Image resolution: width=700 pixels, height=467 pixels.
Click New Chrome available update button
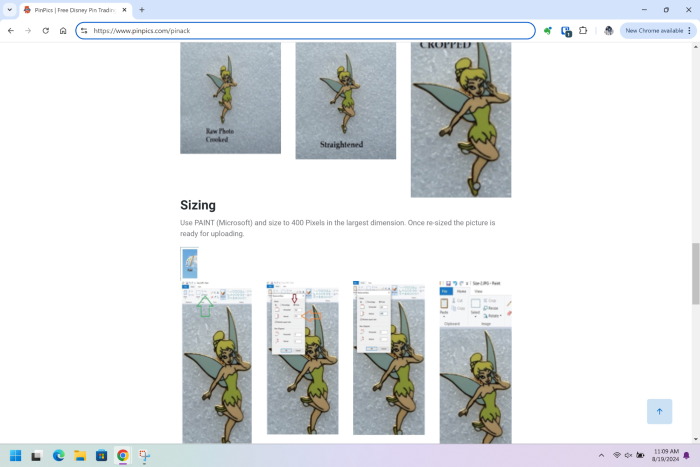point(654,31)
